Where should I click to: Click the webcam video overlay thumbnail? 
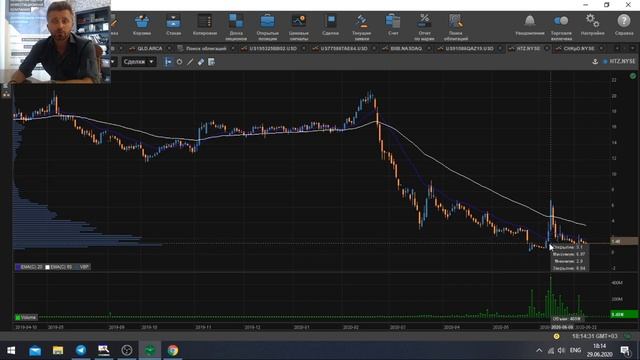(56, 41)
